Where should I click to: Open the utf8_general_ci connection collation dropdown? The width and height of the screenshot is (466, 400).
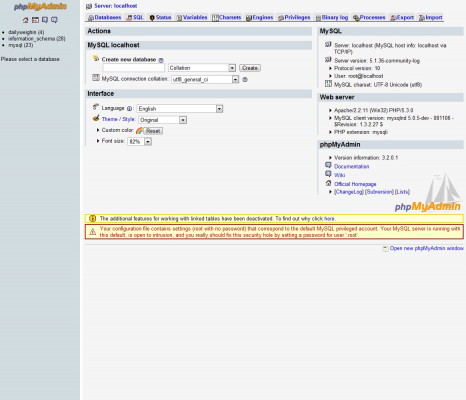(205, 79)
